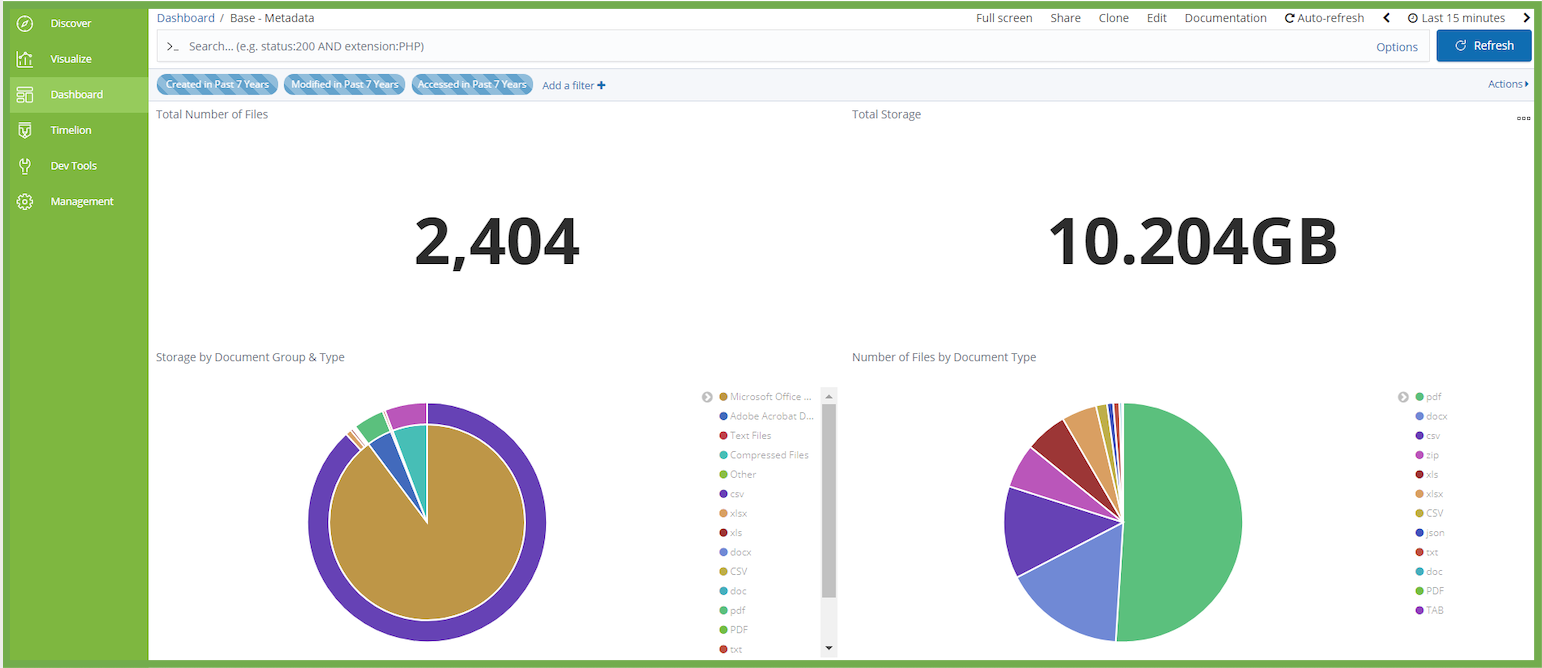Open the Discover compass icon in sidebar
This screenshot has width=1542, height=668.
[x=26, y=23]
